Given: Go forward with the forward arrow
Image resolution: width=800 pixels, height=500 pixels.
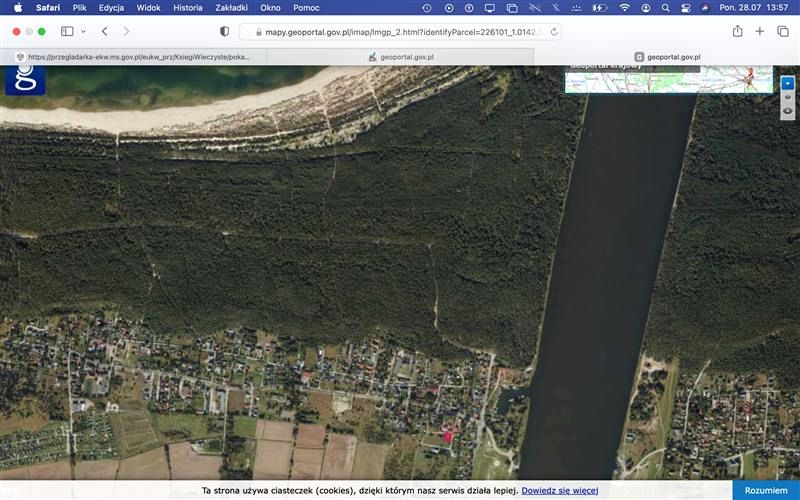Looking at the screenshot, I should pyautogui.click(x=126, y=31).
